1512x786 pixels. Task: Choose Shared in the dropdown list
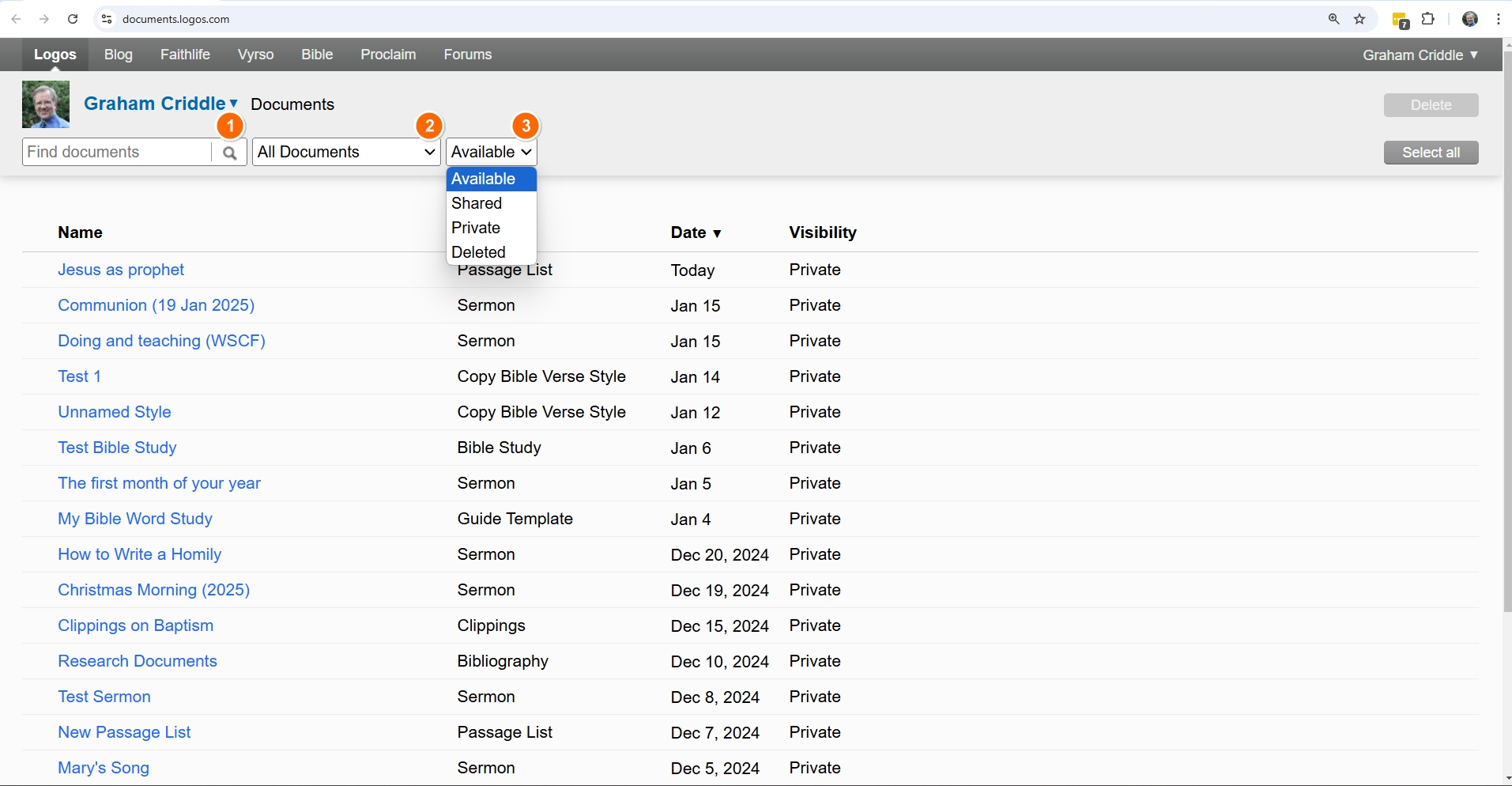492,203
